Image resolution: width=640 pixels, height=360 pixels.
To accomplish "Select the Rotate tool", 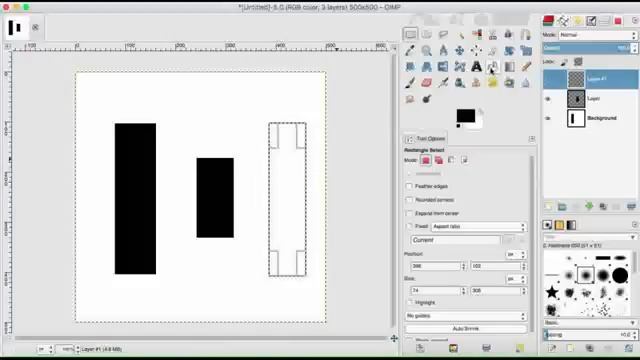I will tap(509, 51).
